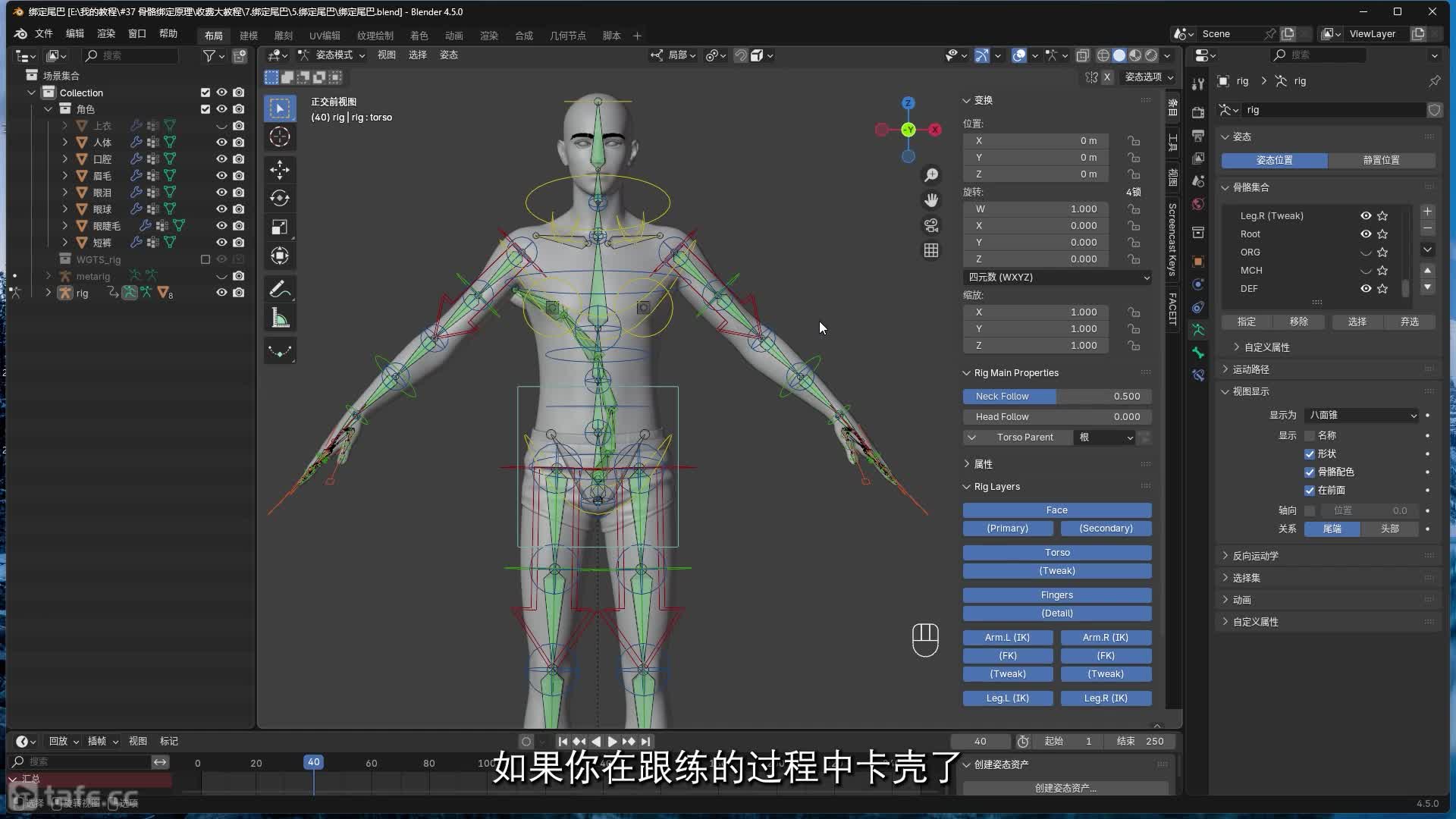The height and width of the screenshot is (819, 1456).
Task: Open the 四元数 (WXYZ) rotation mode dropdown
Action: tap(1058, 278)
